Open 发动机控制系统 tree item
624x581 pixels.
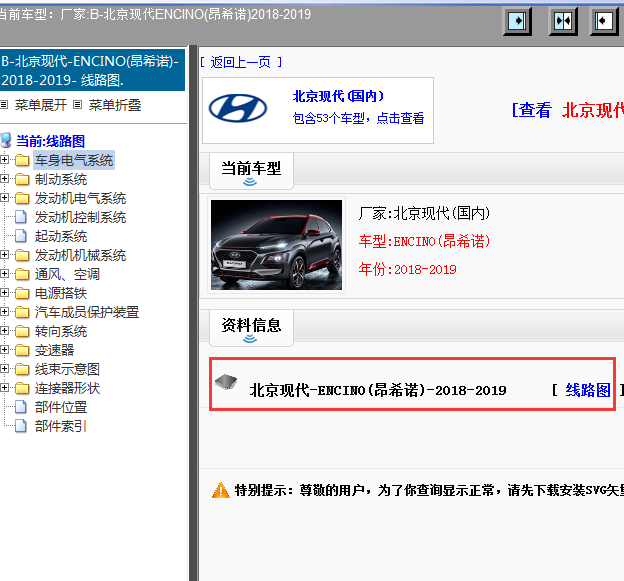click(x=80, y=217)
